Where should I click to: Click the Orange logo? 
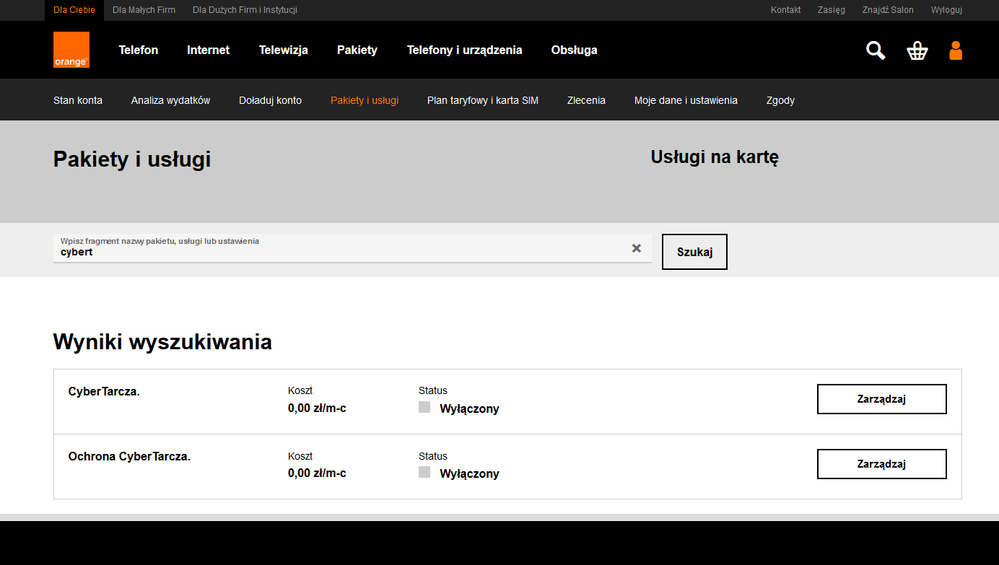(x=71, y=50)
